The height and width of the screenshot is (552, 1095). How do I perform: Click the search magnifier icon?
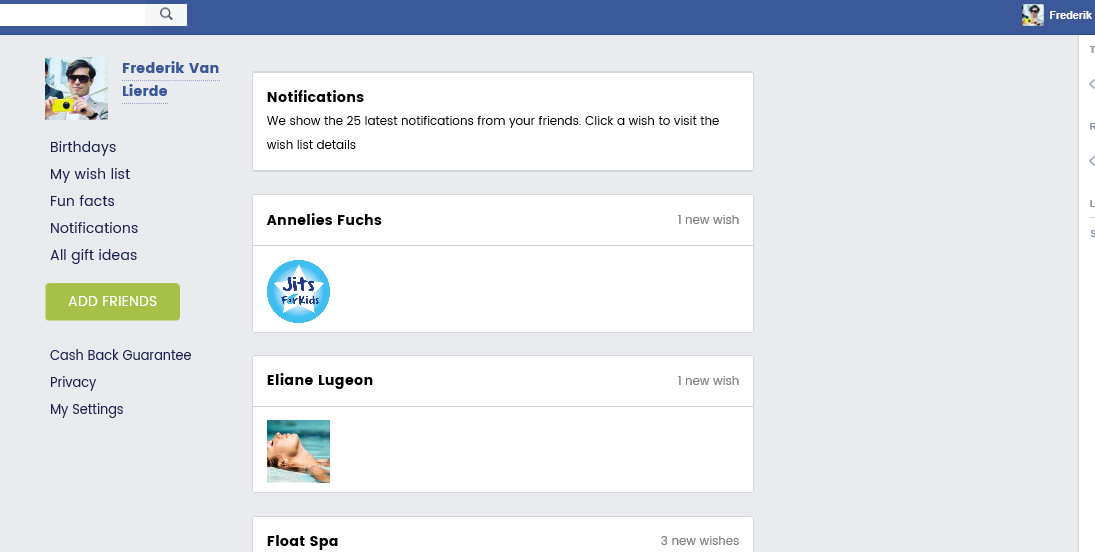click(x=166, y=14)
